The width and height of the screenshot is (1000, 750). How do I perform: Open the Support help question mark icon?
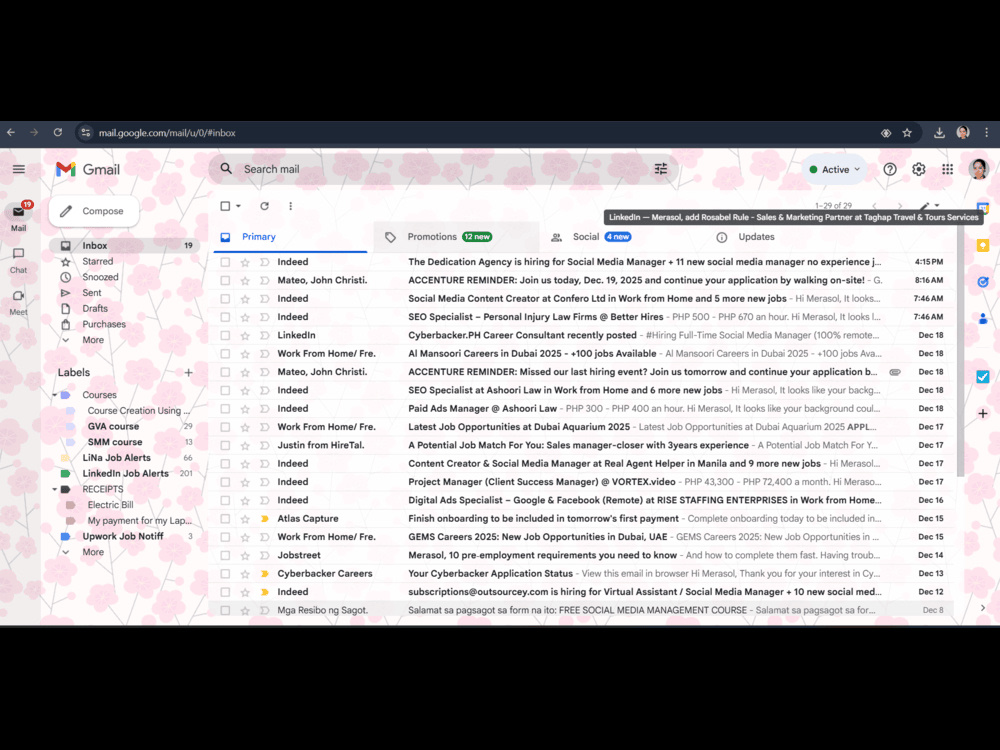pos(890,169)
